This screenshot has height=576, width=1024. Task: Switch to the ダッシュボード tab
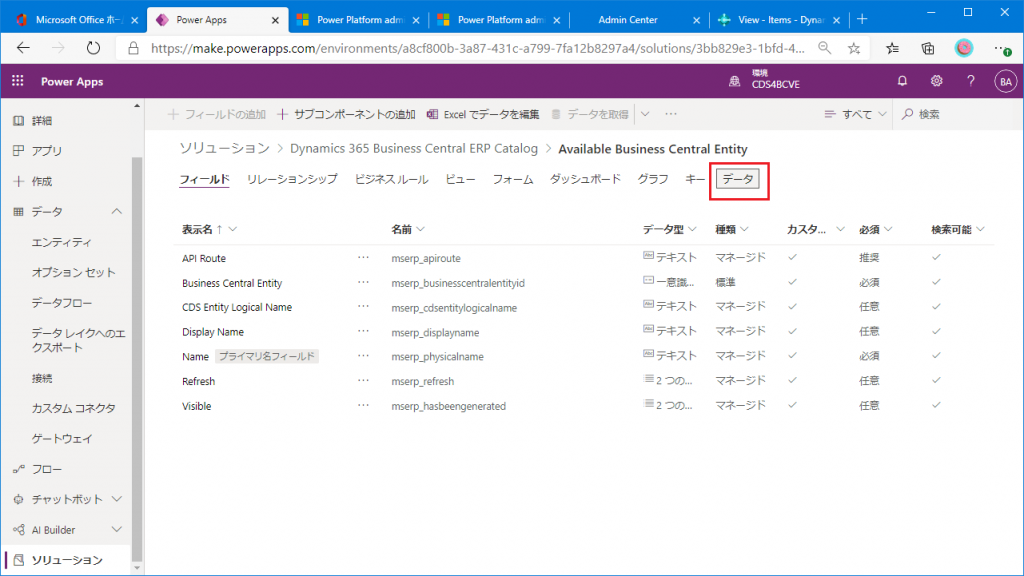585,179
